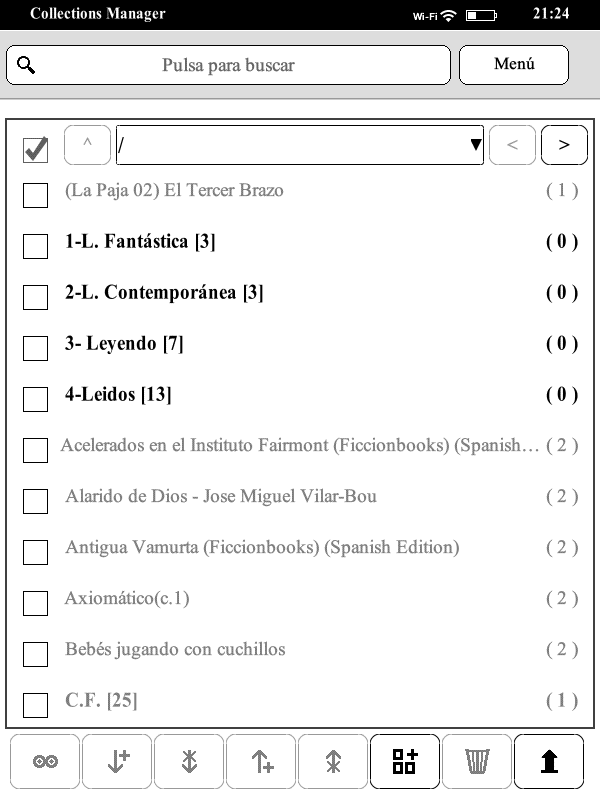Viewport: 600px width, 800px height.
Task: Click the add-collection grid plus icon
Action: pos(405,761)
